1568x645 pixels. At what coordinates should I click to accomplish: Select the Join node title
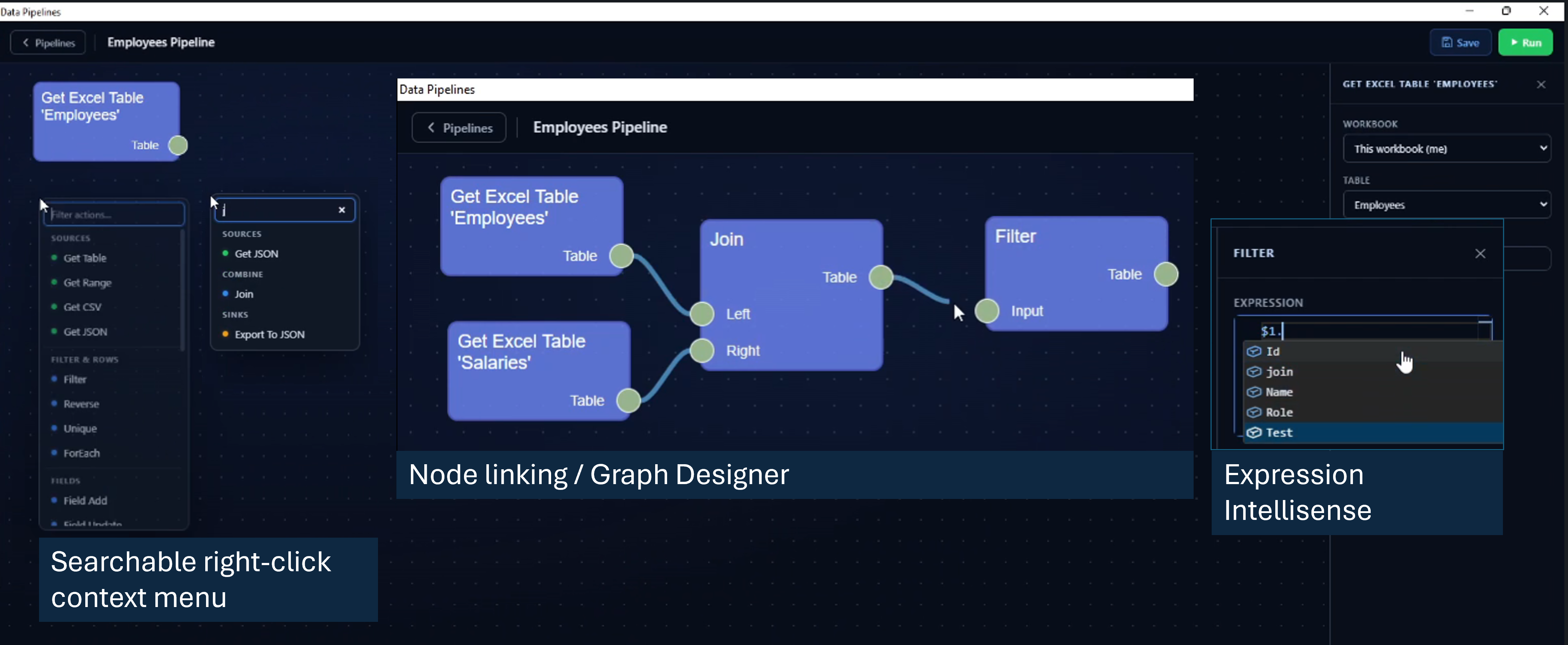point(727,239)
